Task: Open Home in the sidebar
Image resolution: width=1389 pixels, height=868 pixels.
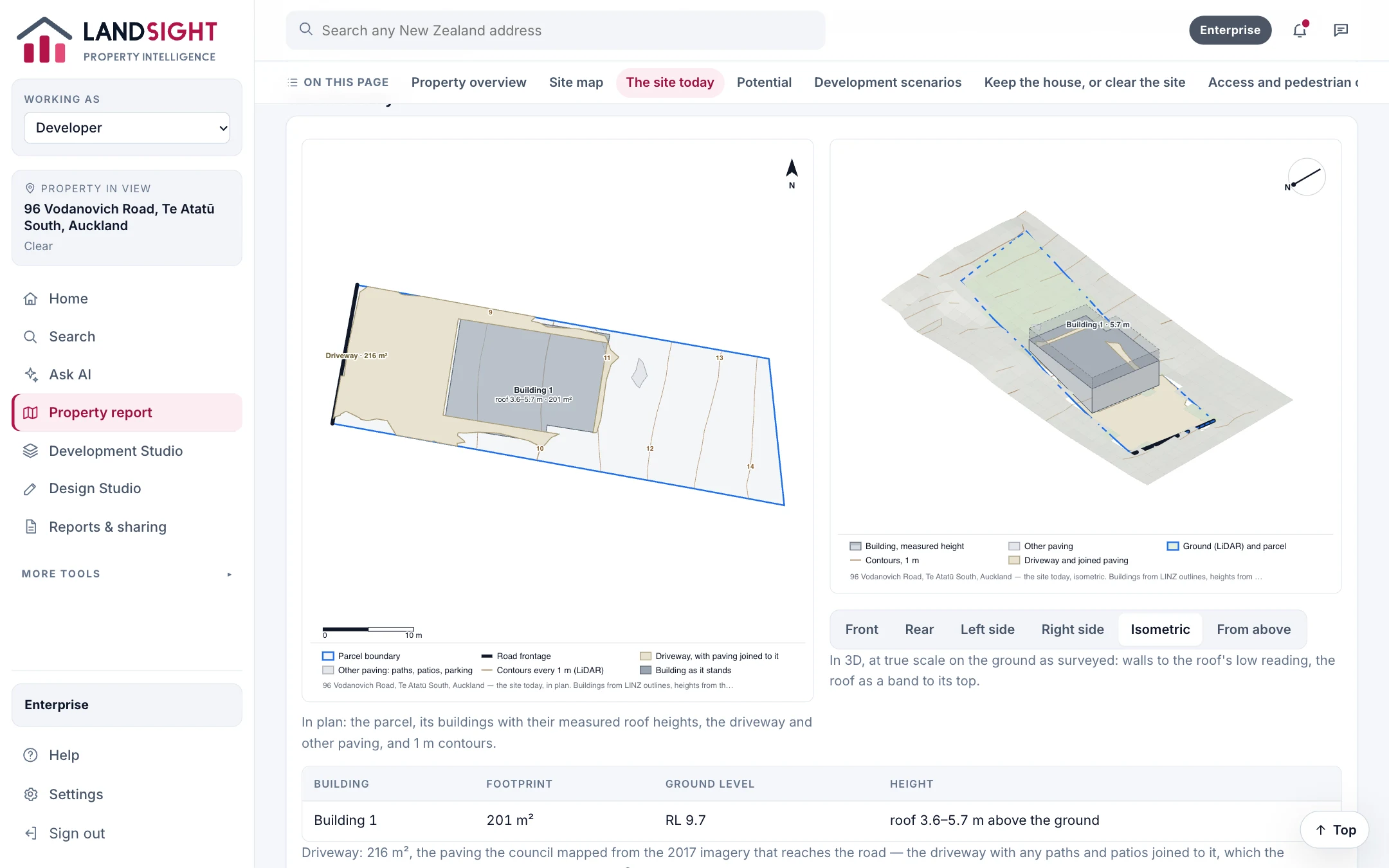Action: (127, 298)
